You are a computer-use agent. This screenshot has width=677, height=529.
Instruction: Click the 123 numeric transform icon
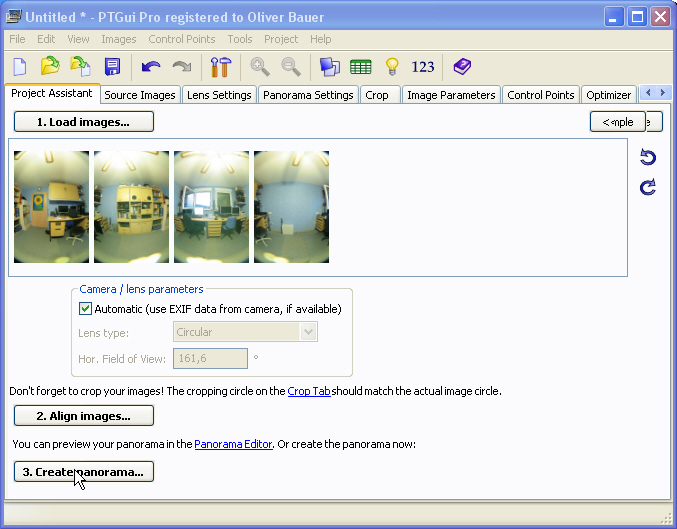click(423, 67)
